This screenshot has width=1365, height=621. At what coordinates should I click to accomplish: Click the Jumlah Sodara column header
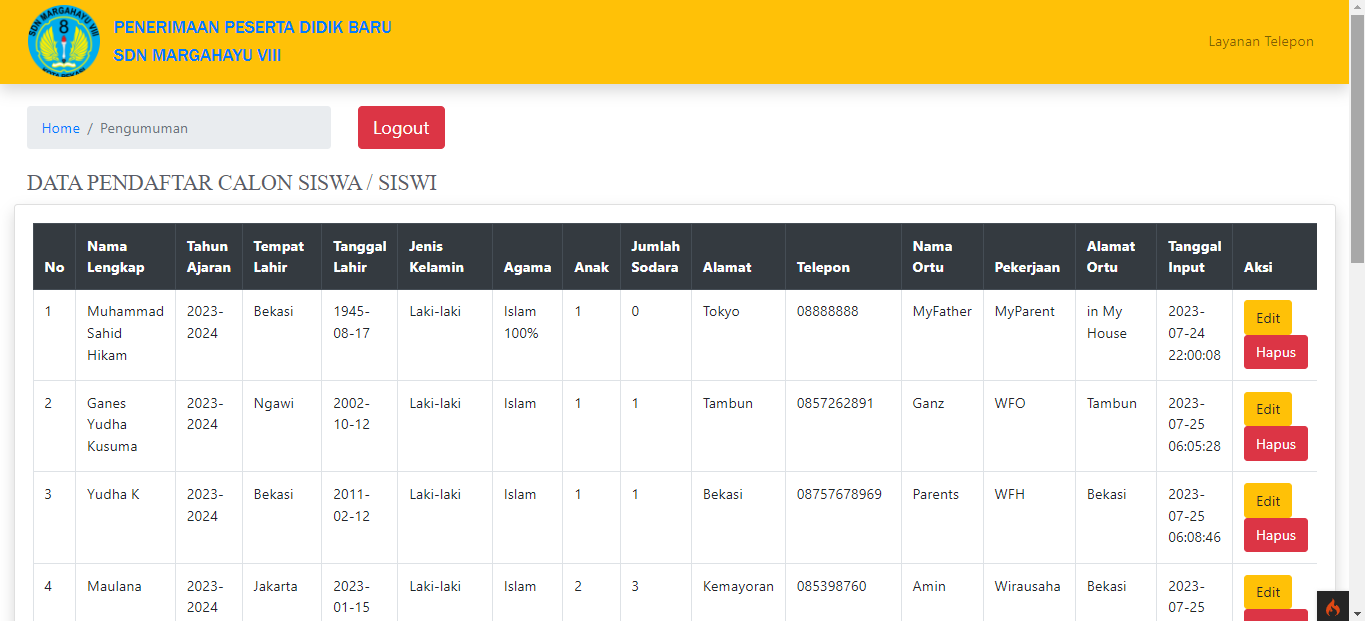point(655,257)
